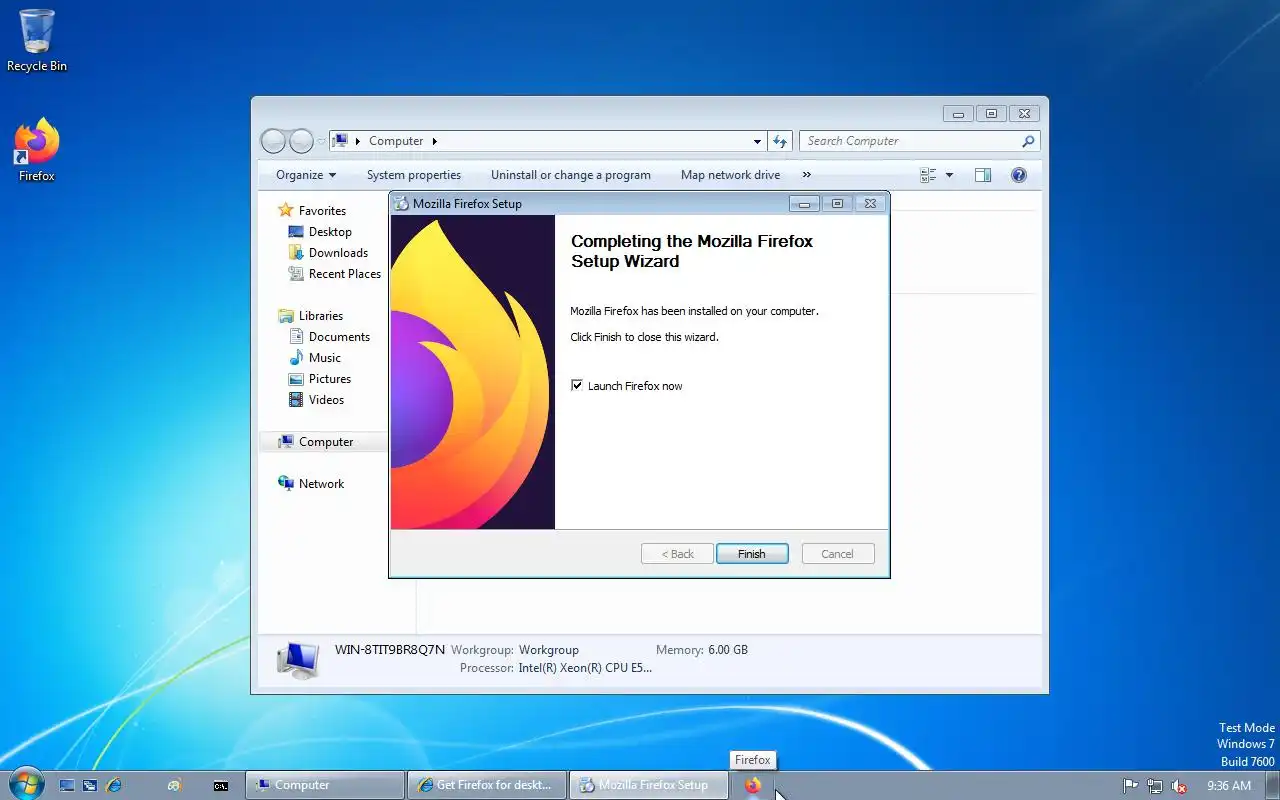The height and width of the screenshot is (800, 1280).
Task: Select Libraries in the navigation pane
Action: (x=321, y=316)
